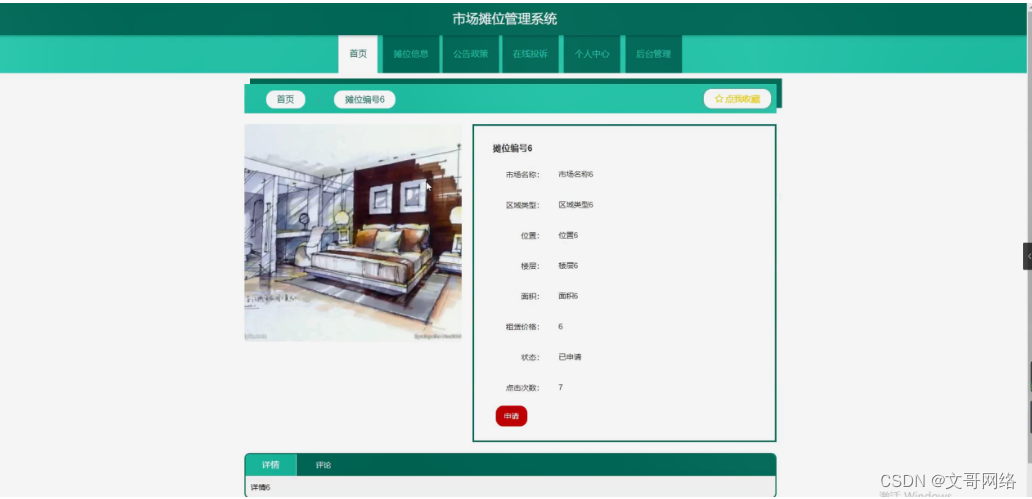
Task: Expand the side panel arrow handle
Action: [1027, 256]
